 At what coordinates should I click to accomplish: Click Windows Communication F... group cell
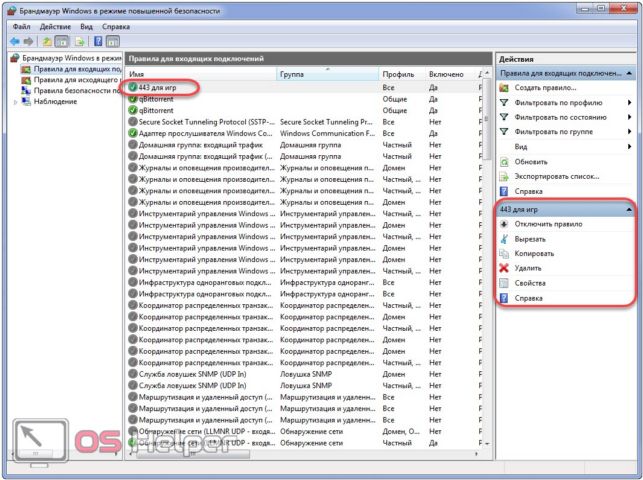tap(327, 133)
